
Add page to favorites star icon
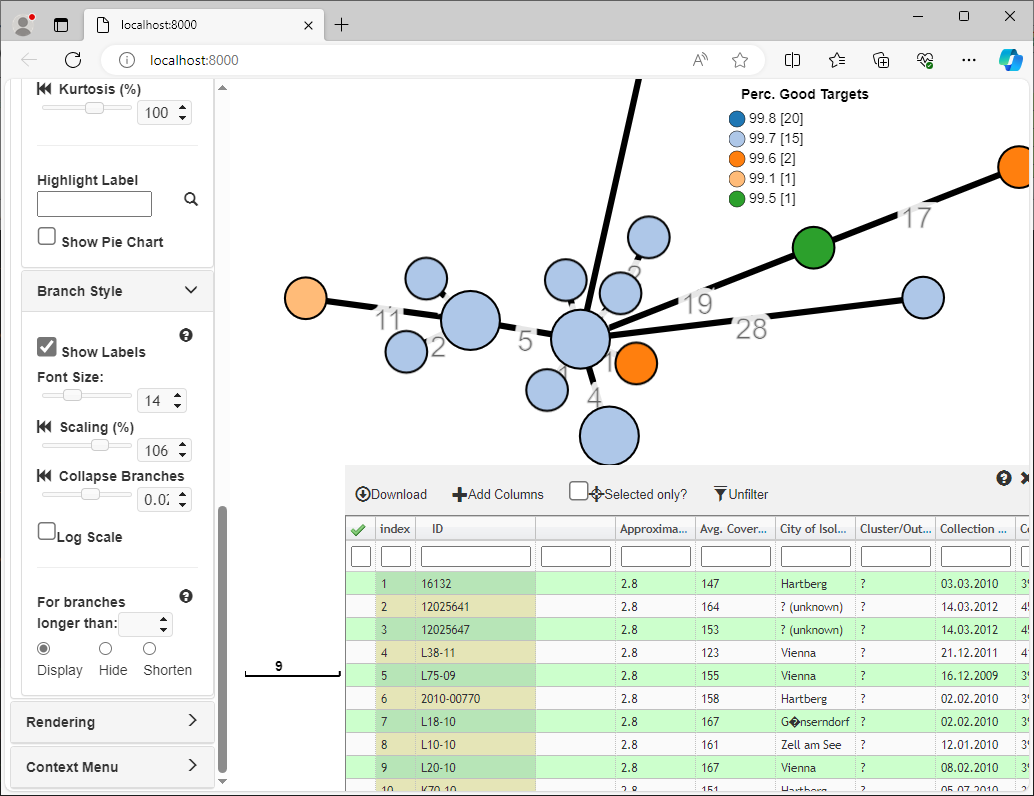[740, 60]
